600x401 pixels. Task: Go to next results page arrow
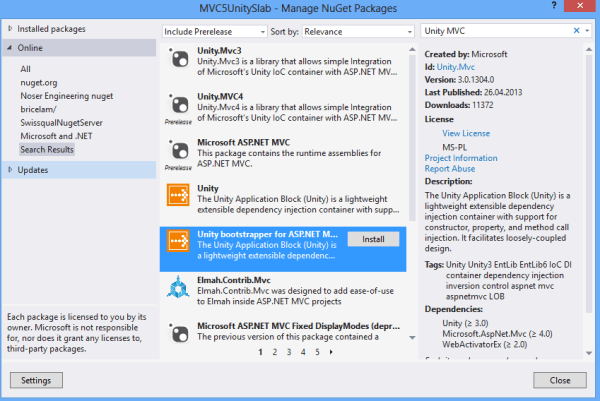331,352
